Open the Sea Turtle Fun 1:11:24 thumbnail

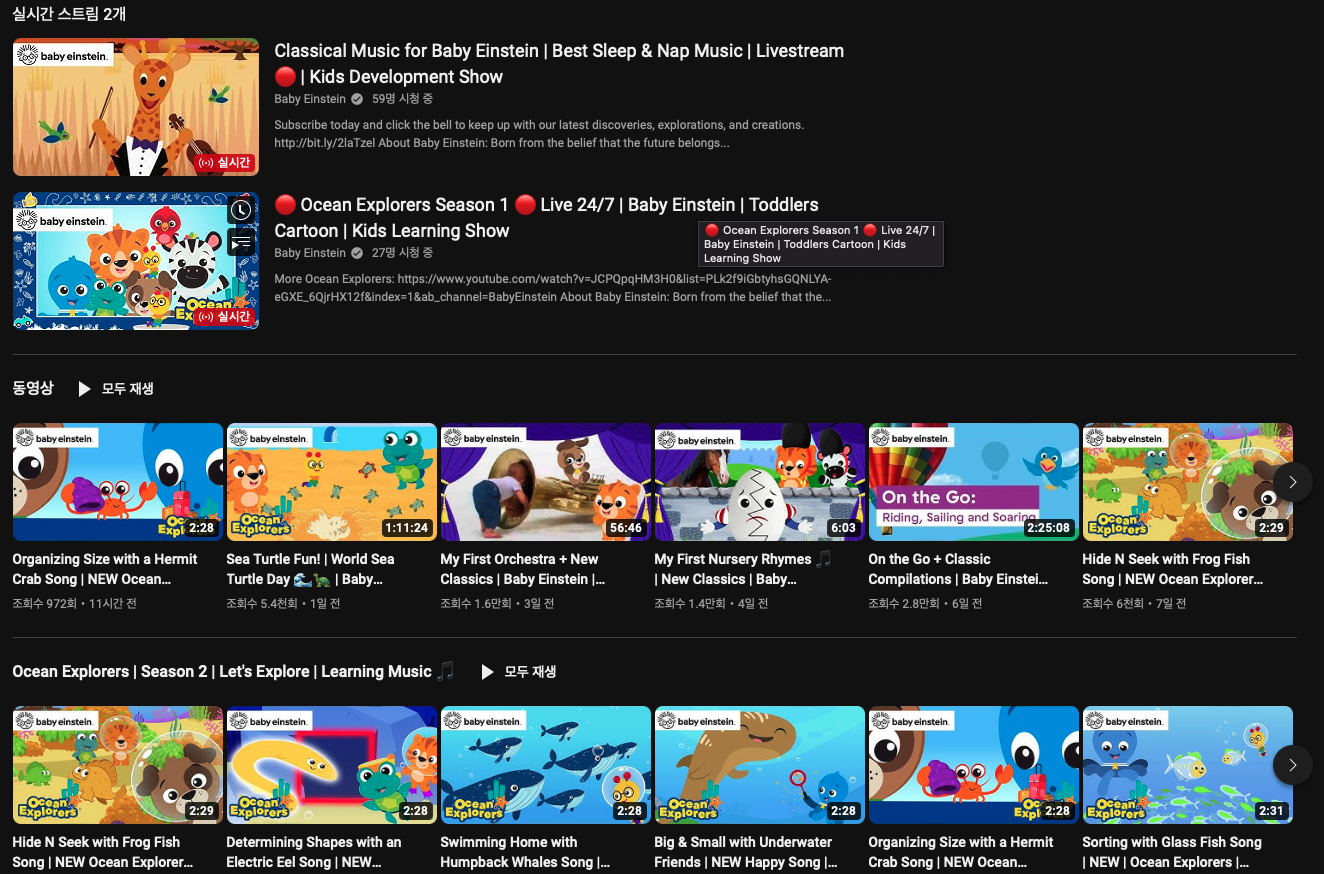coord(332,482)
